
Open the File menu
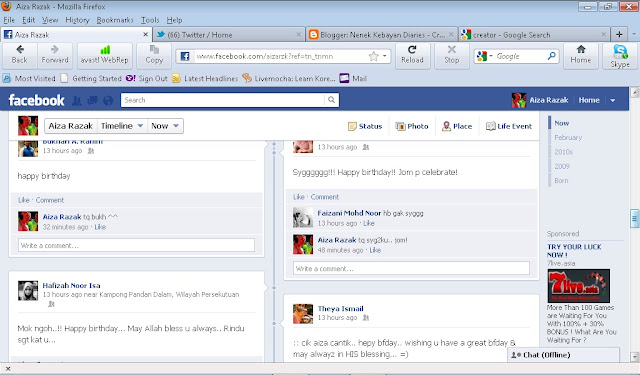pos(9,20)
